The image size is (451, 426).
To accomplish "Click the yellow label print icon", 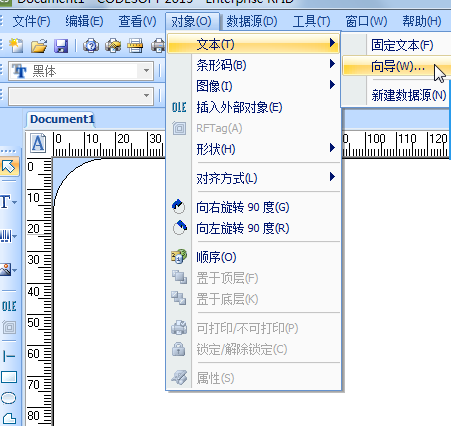I will click(x=135, y=46).
